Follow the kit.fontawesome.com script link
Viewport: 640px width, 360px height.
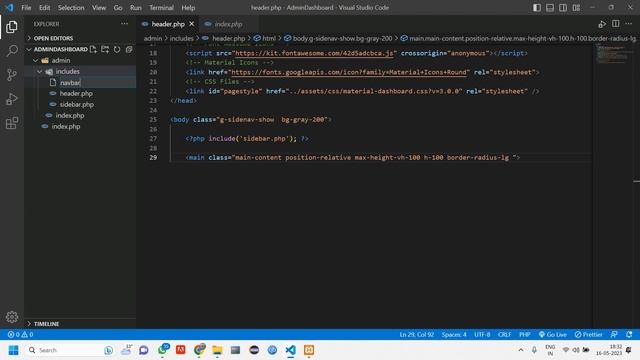tap(314, 53)
